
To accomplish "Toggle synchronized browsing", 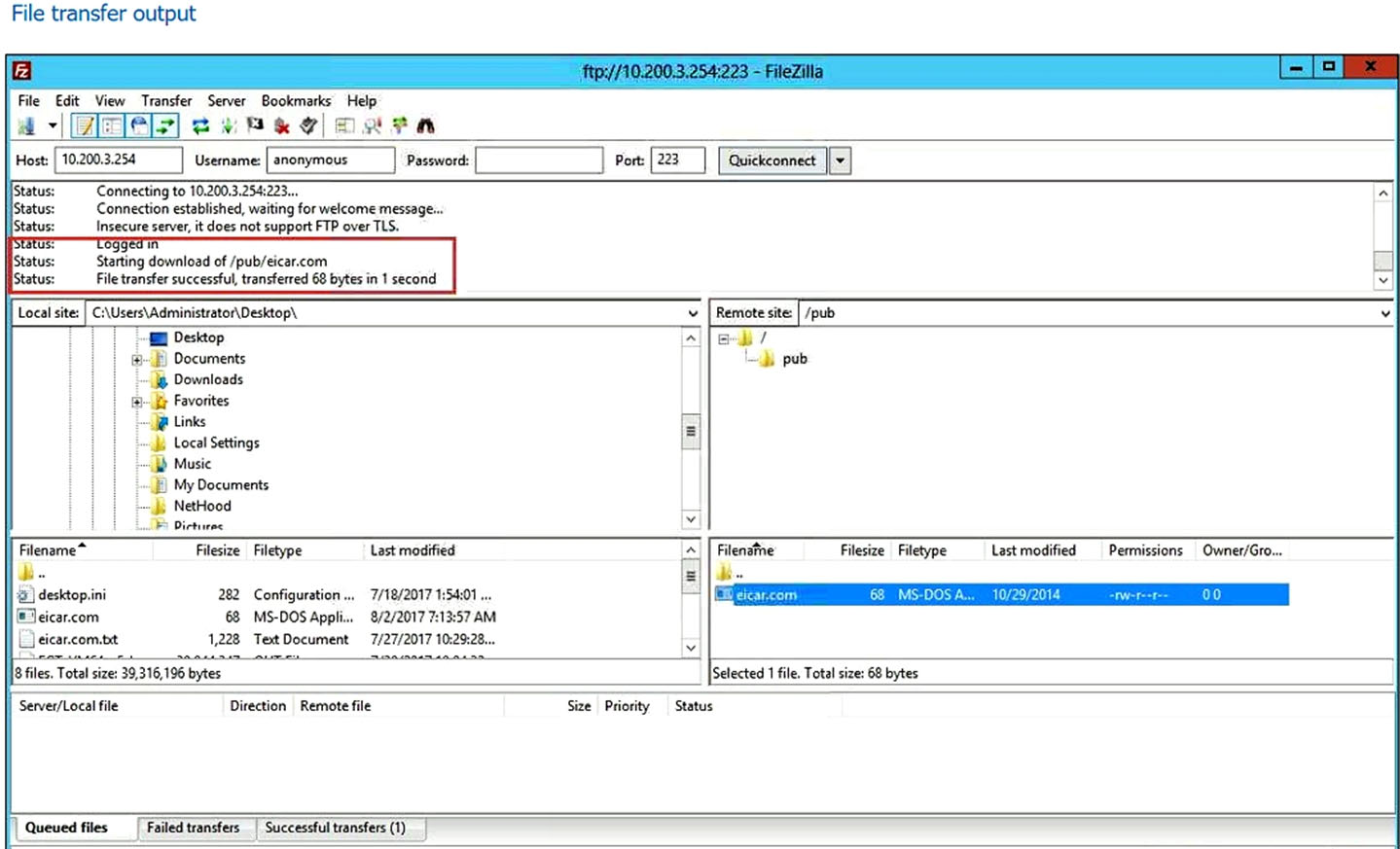I will (399, 125).
